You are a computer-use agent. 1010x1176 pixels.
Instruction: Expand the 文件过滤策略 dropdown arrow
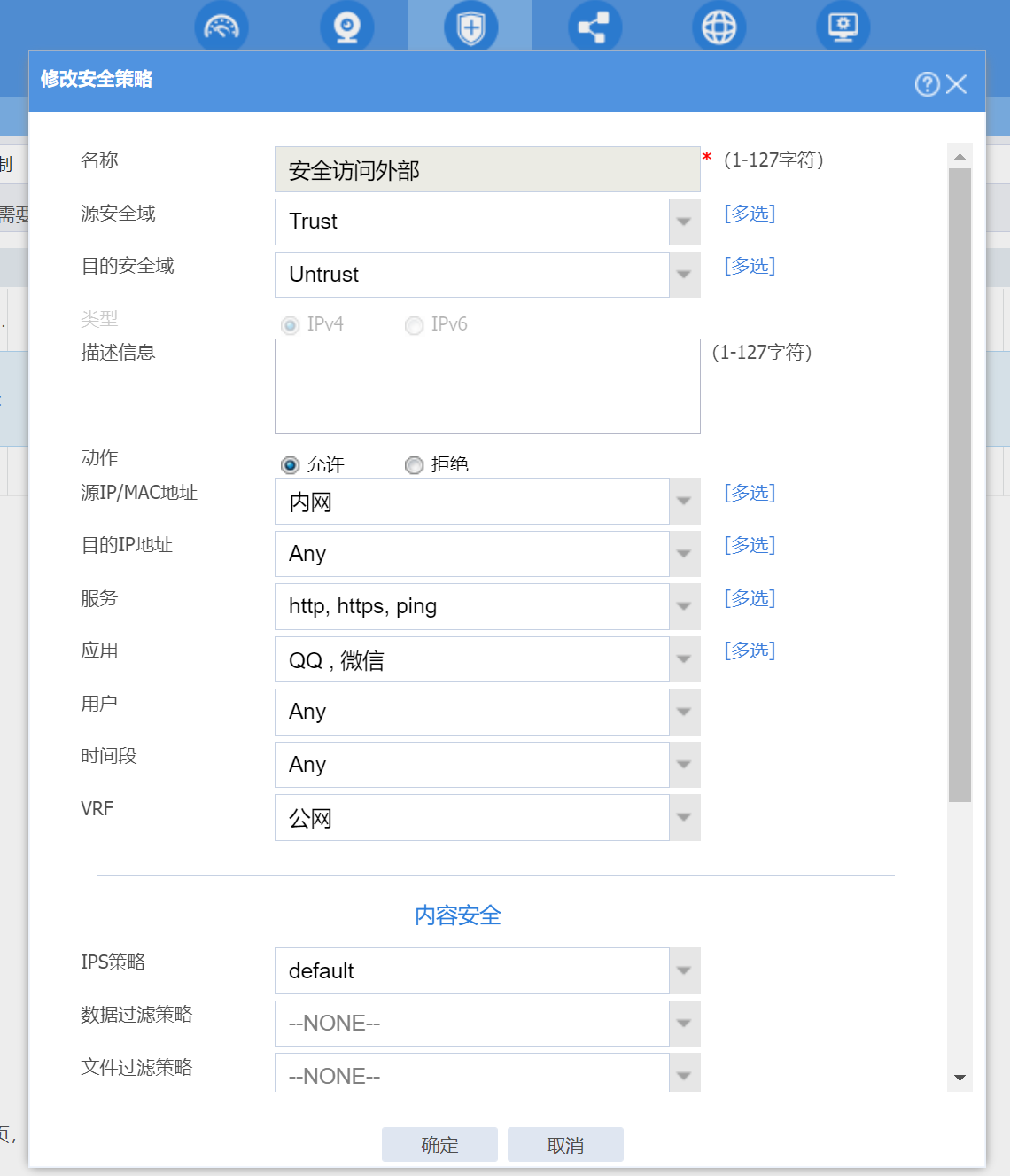coord(684,1074)
